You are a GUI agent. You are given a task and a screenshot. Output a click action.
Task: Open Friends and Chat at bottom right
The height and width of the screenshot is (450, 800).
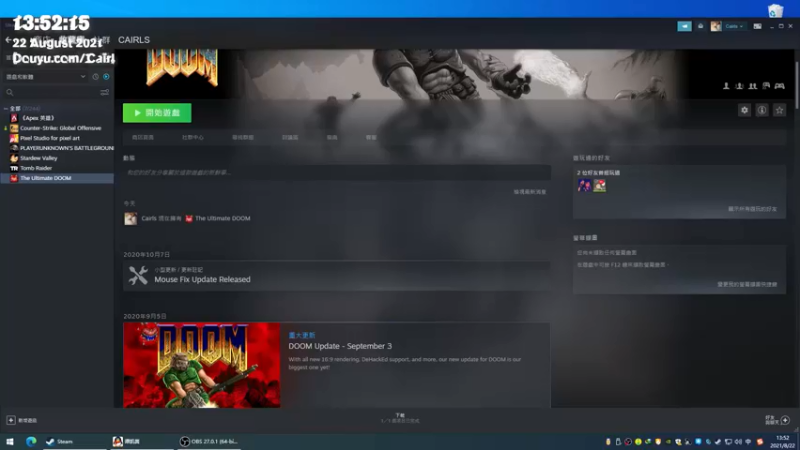pos(777,420)
